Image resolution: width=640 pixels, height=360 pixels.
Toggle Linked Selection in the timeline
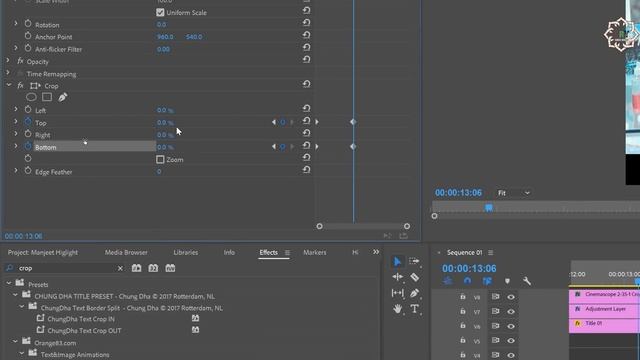click(x=487, y=281)
